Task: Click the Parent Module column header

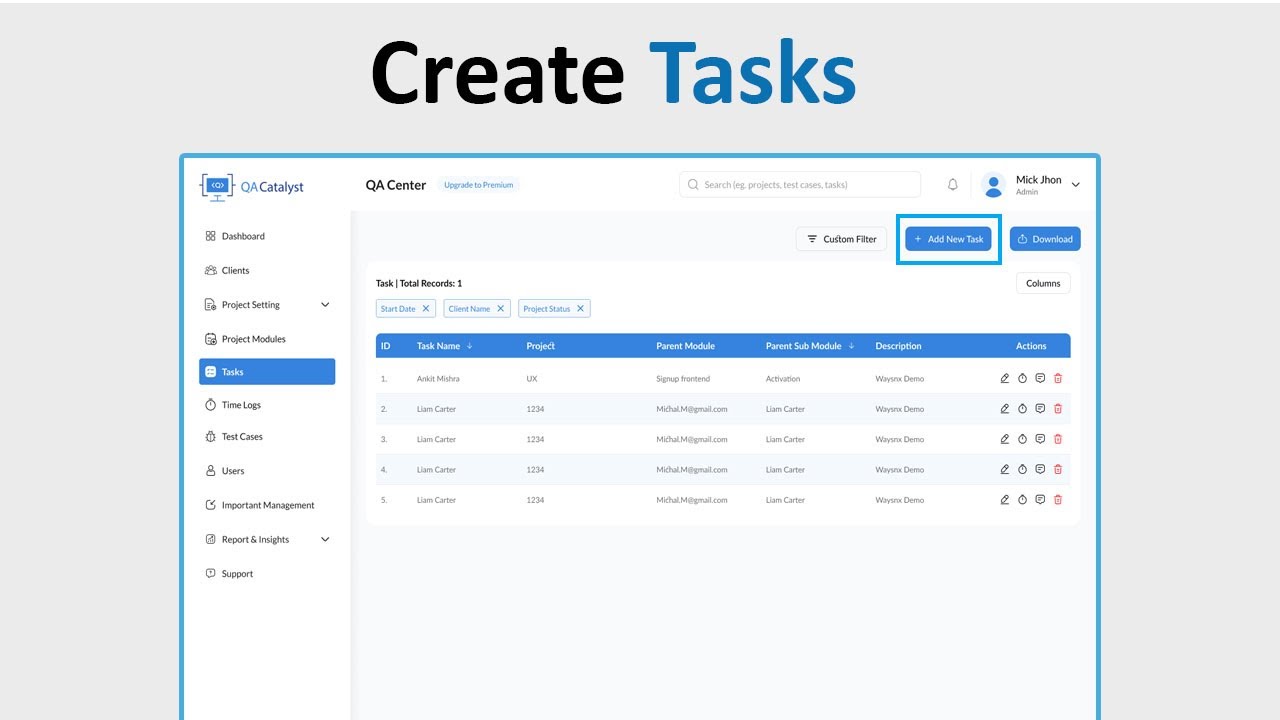Action: [685, 346]
